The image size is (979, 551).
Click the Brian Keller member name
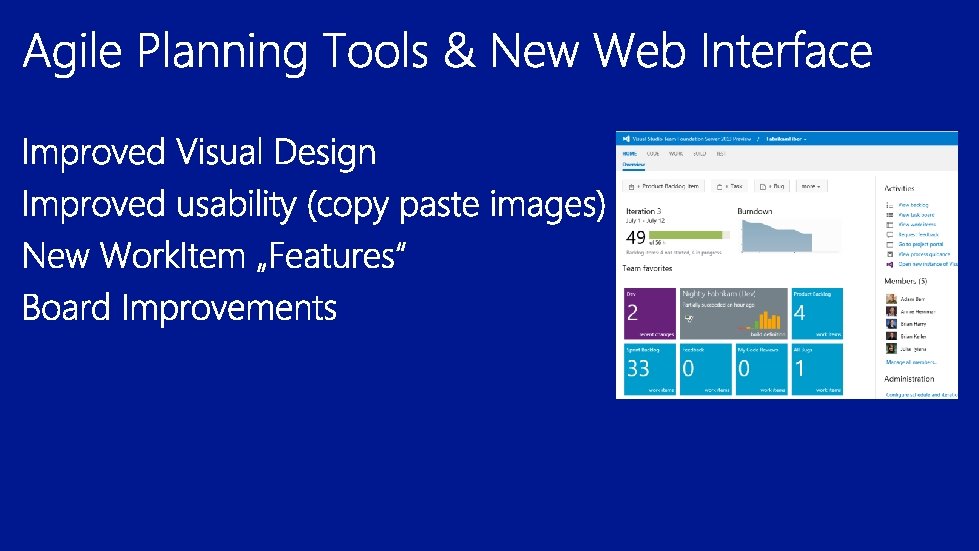coord(913,337)
